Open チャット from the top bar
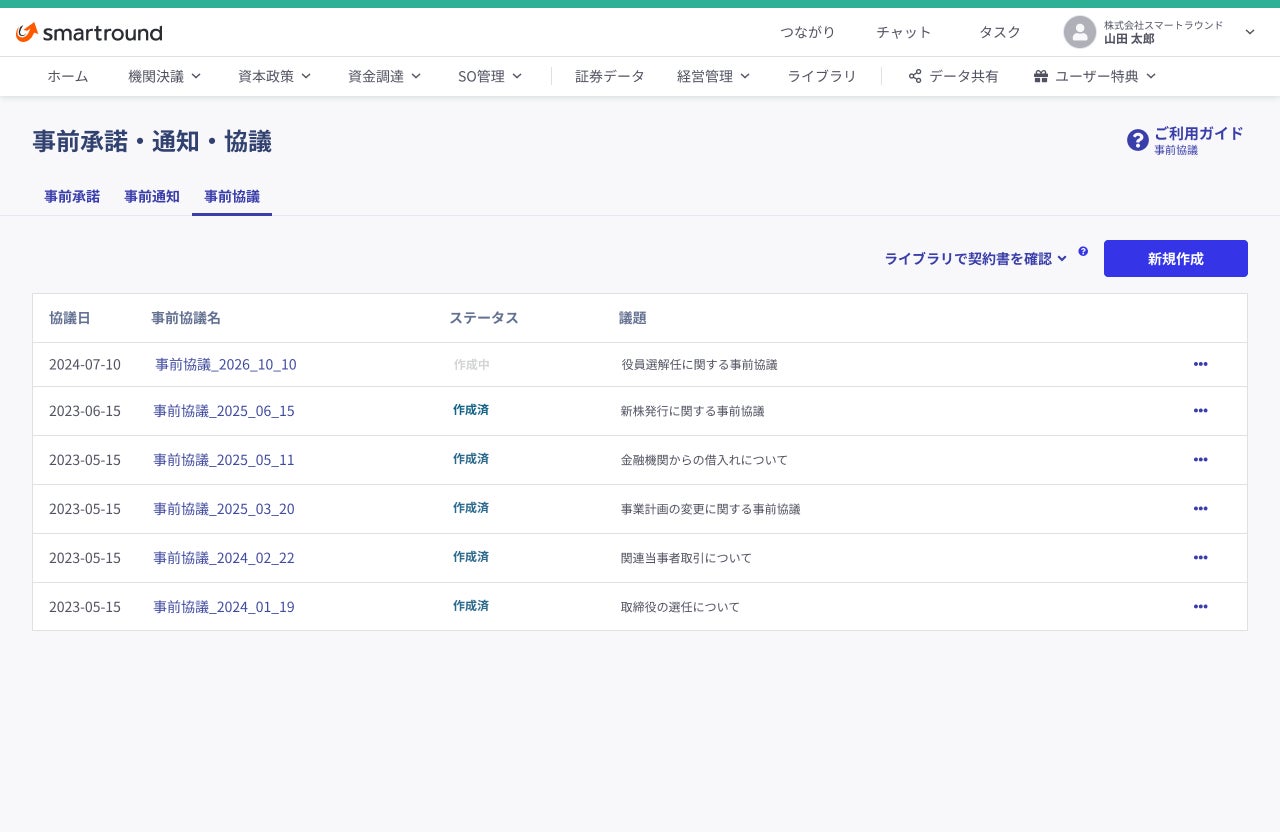 pos(904,32)
